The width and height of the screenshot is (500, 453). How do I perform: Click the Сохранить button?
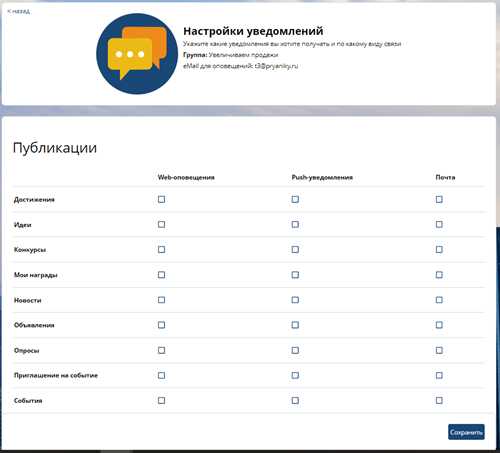[466, 432]
